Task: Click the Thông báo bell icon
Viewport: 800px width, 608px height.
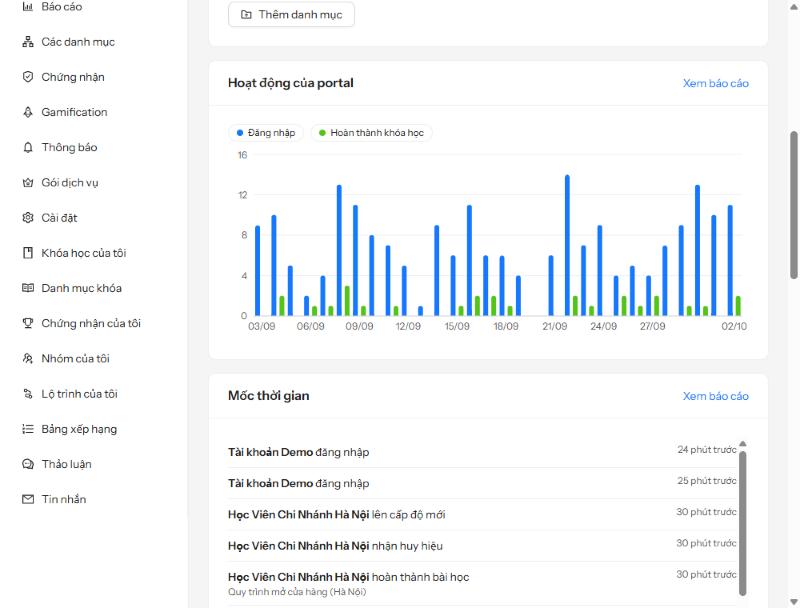Action: click(x=28, y=147)
